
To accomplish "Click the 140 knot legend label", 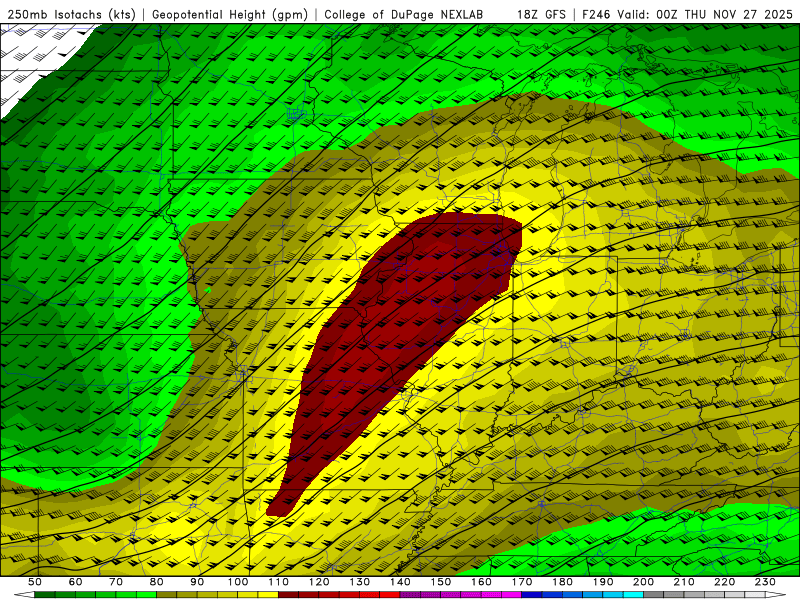I will [x=400, y=582].
